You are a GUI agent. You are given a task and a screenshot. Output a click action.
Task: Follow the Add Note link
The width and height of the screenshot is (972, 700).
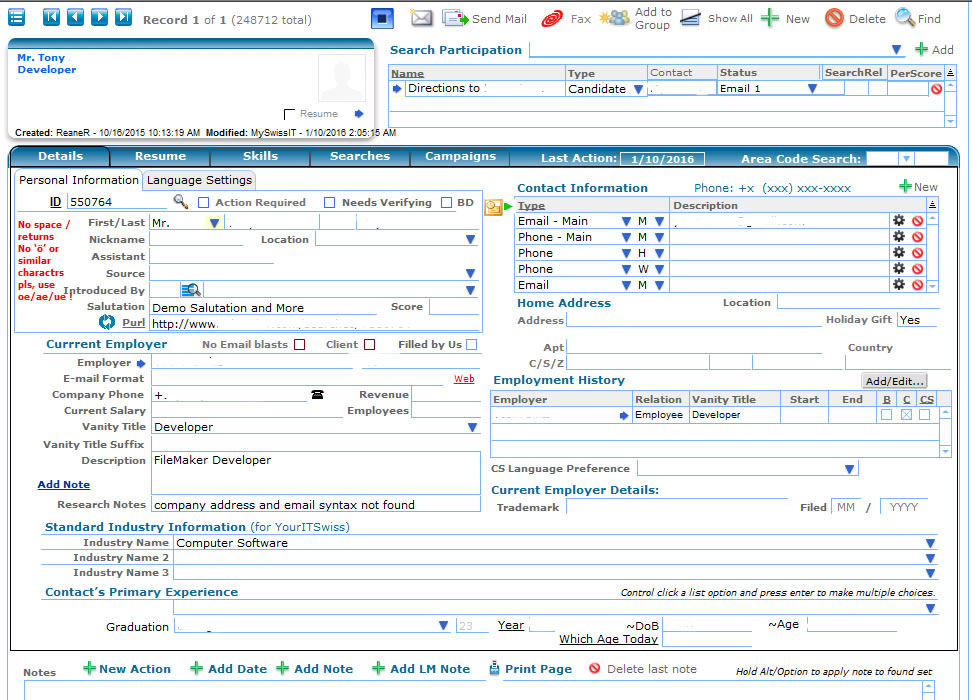pos(63,484)
